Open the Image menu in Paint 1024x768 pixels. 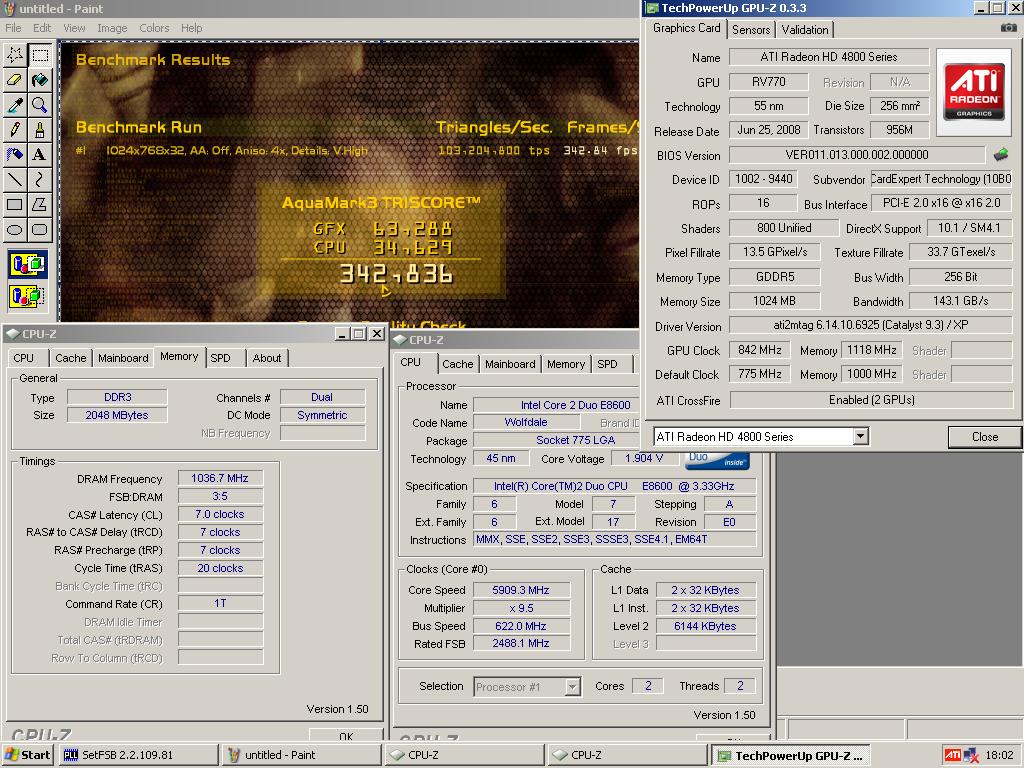point(112,28)
